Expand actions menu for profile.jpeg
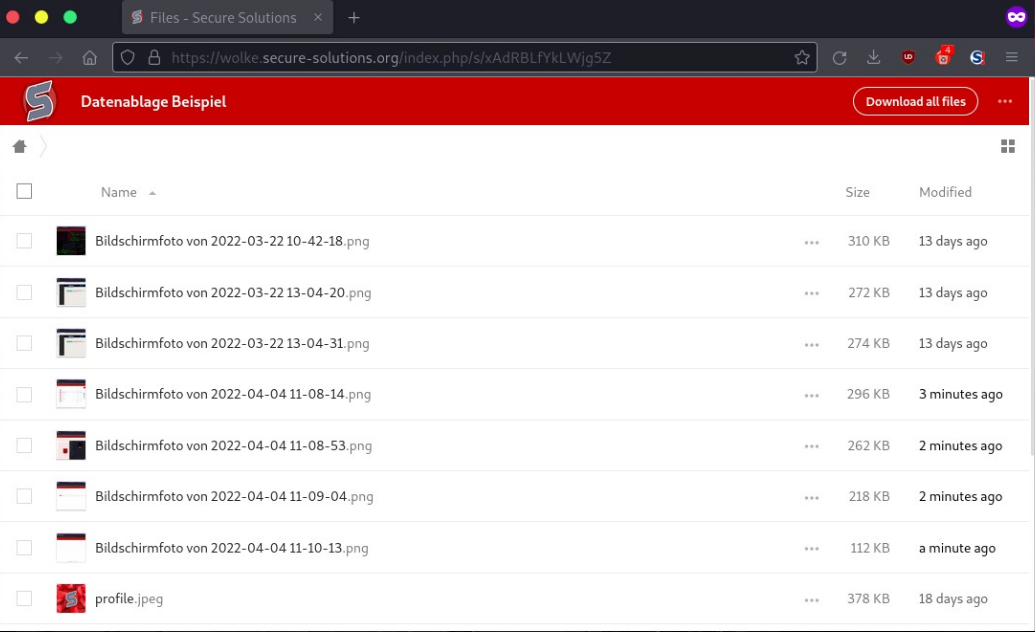 point(811,600)
